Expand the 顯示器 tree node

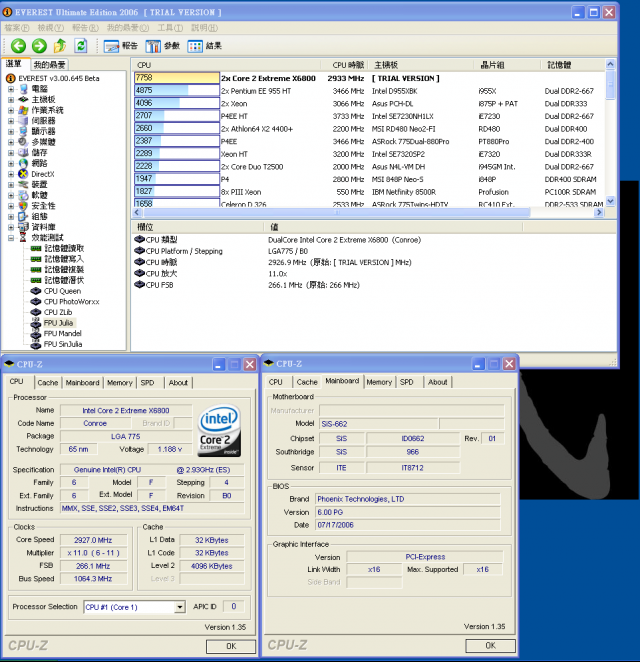pos(11,131)
